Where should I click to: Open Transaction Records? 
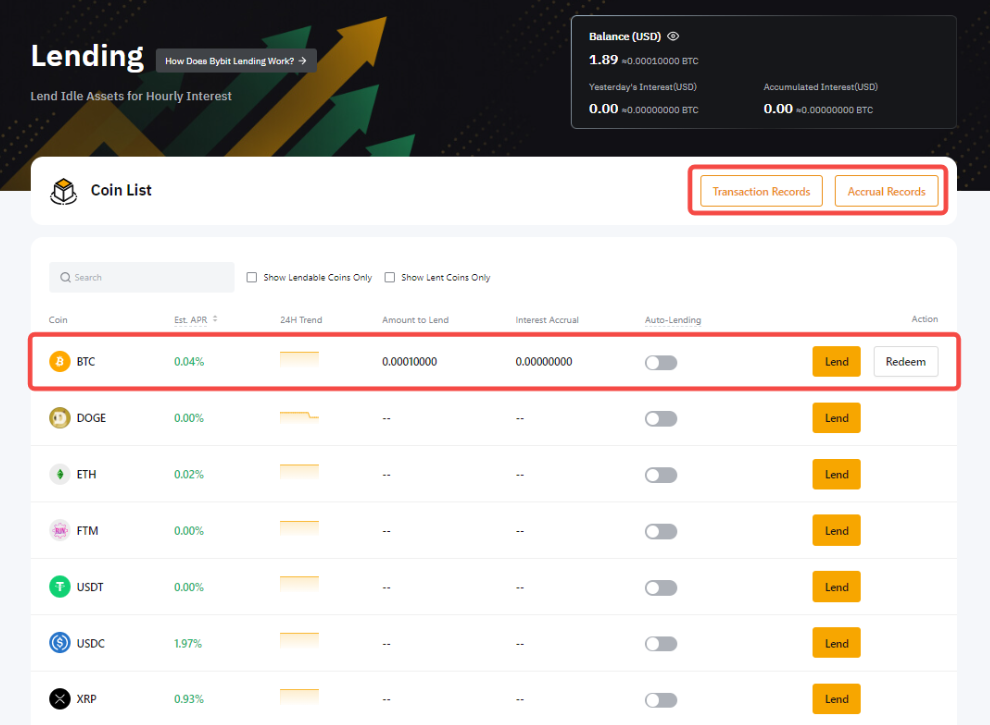(x=761, y=191)
